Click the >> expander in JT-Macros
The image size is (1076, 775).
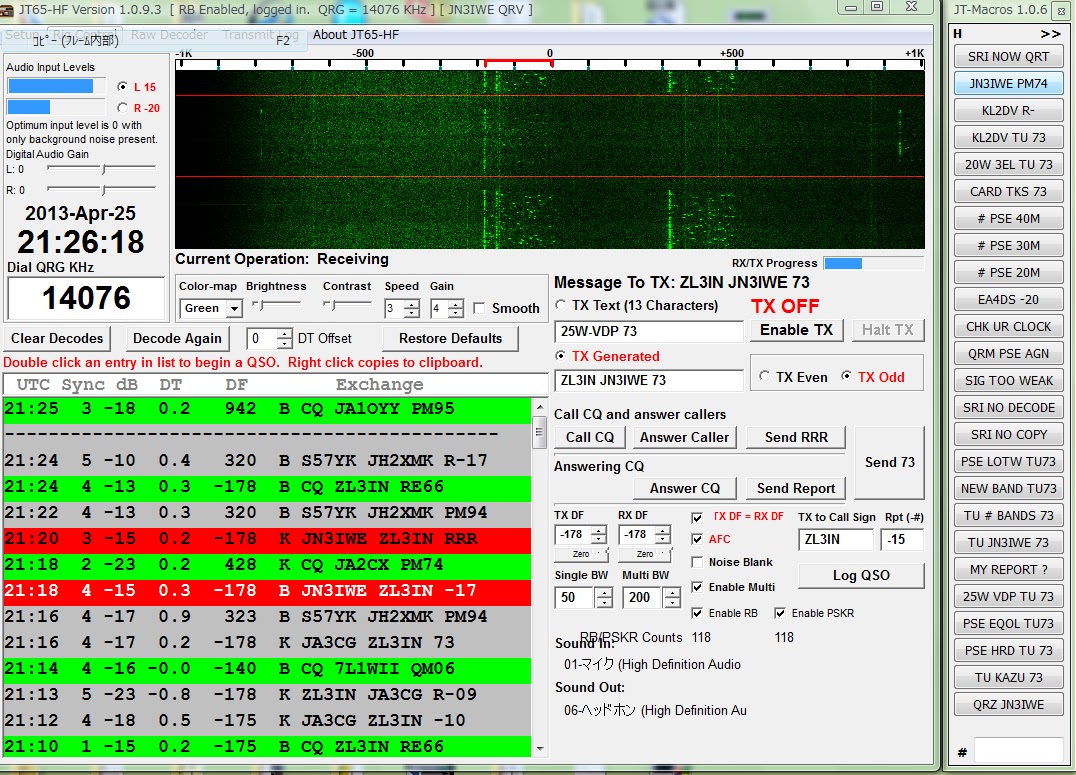tap(1050, 34)
